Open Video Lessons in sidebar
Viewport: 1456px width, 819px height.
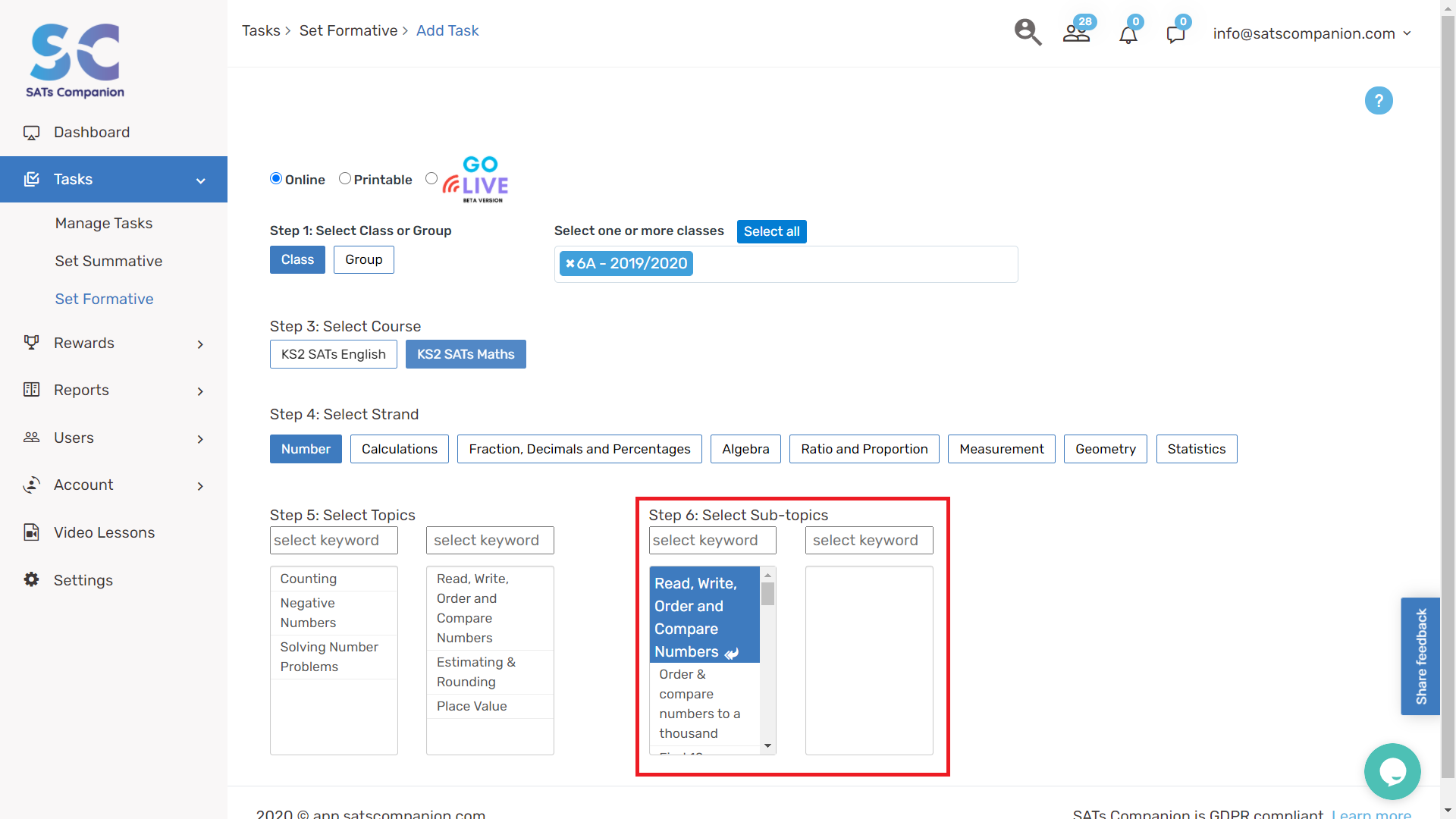[x=104, y=532]
